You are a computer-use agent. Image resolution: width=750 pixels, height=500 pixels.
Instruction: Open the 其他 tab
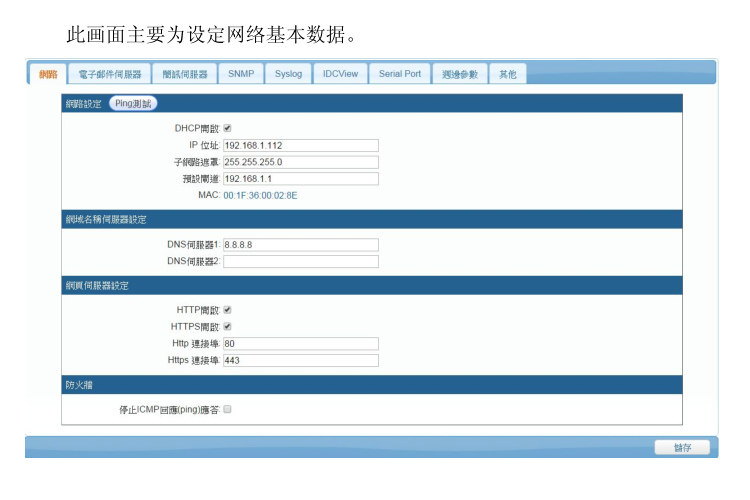coord(507,74)
